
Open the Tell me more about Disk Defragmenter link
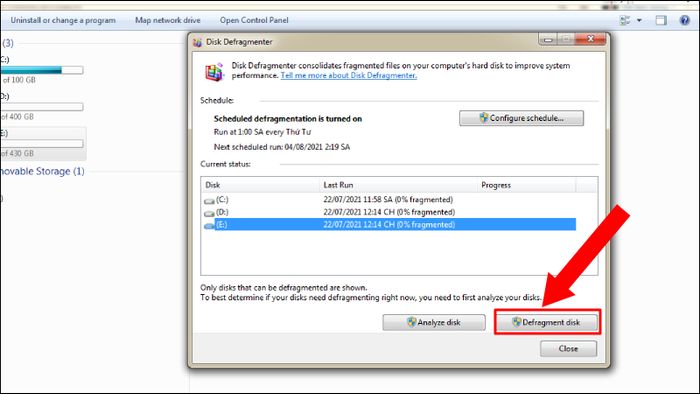[x=349, y=75]
